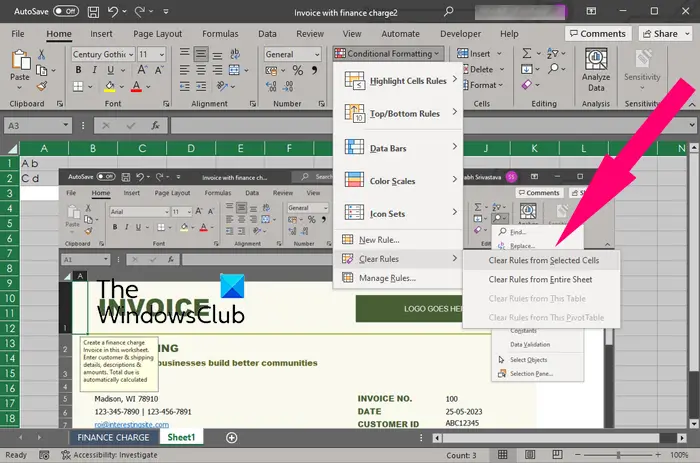This screenshot has height=463, width=700.
Task: Apply Underline formatting
Action: 110,70
